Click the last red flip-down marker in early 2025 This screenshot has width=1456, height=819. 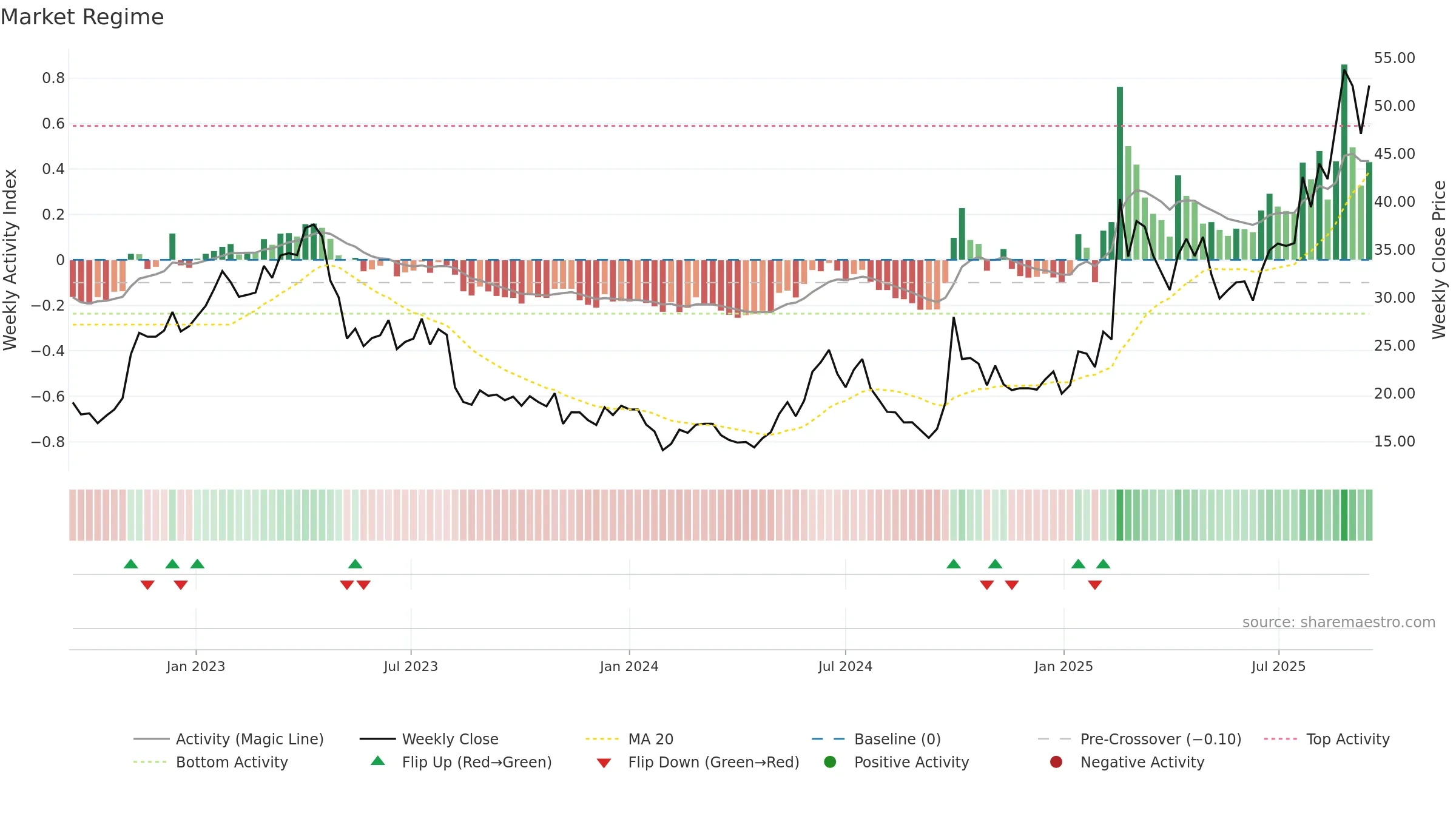click(1095, 585)
